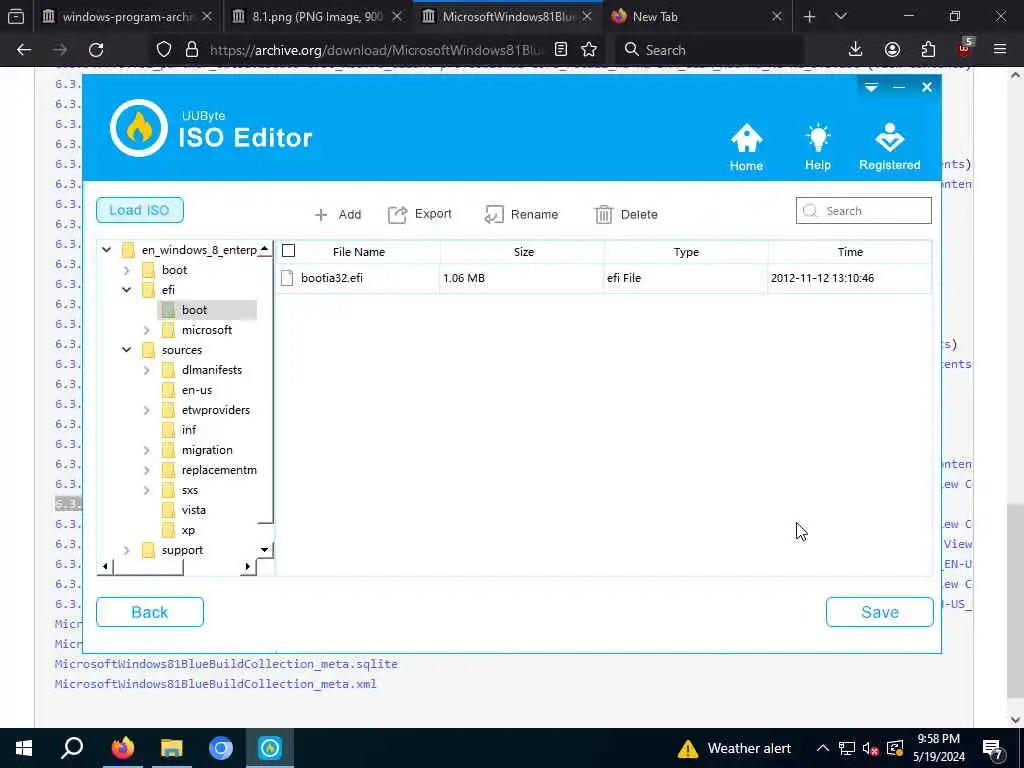Bookmark this page with the star
Screen dimensions: 1024x768
click(589, 50)
